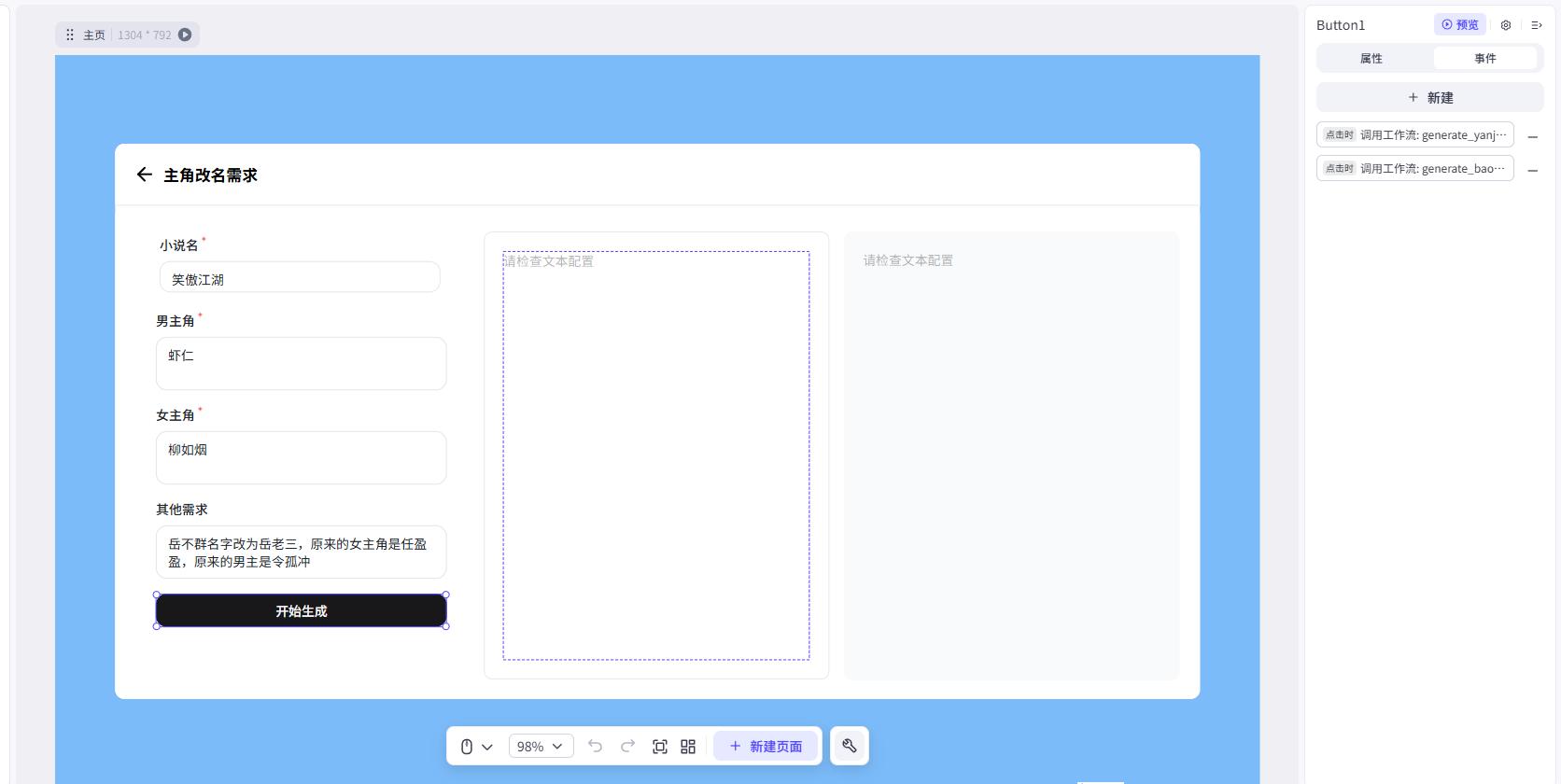The width and height of the screenshot is (1561, 784).
Task: Remove the generate_yanj workflow event
Action: 1532,136
